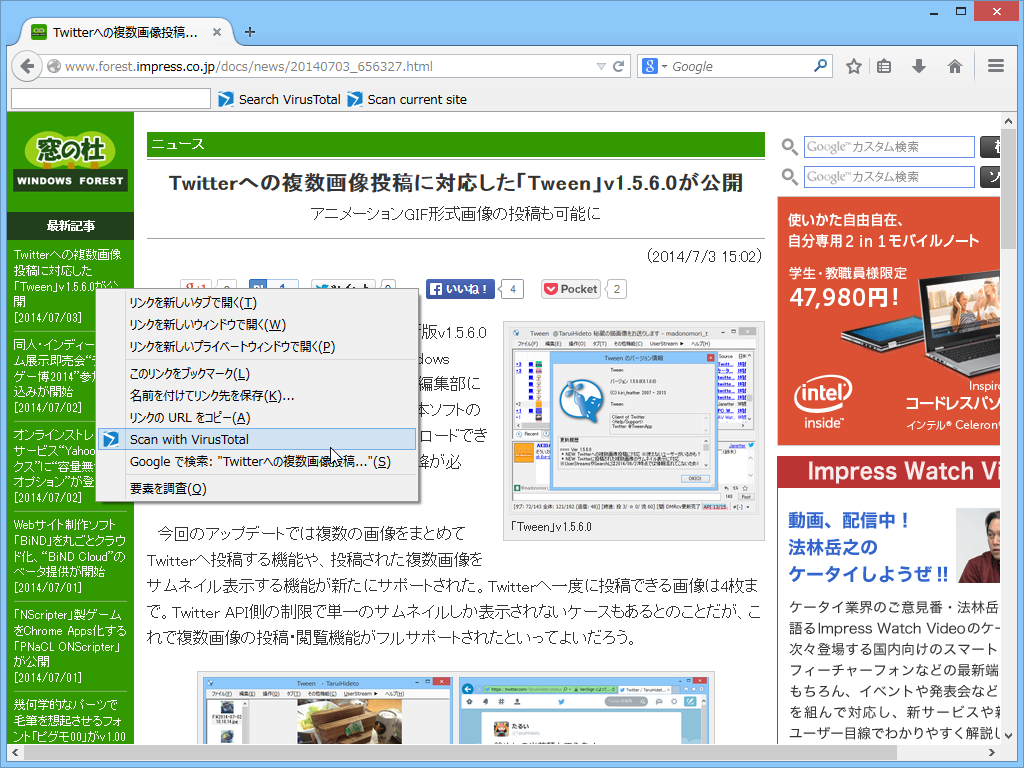Toggle the bookmark star for this page

tap(852, 66)
